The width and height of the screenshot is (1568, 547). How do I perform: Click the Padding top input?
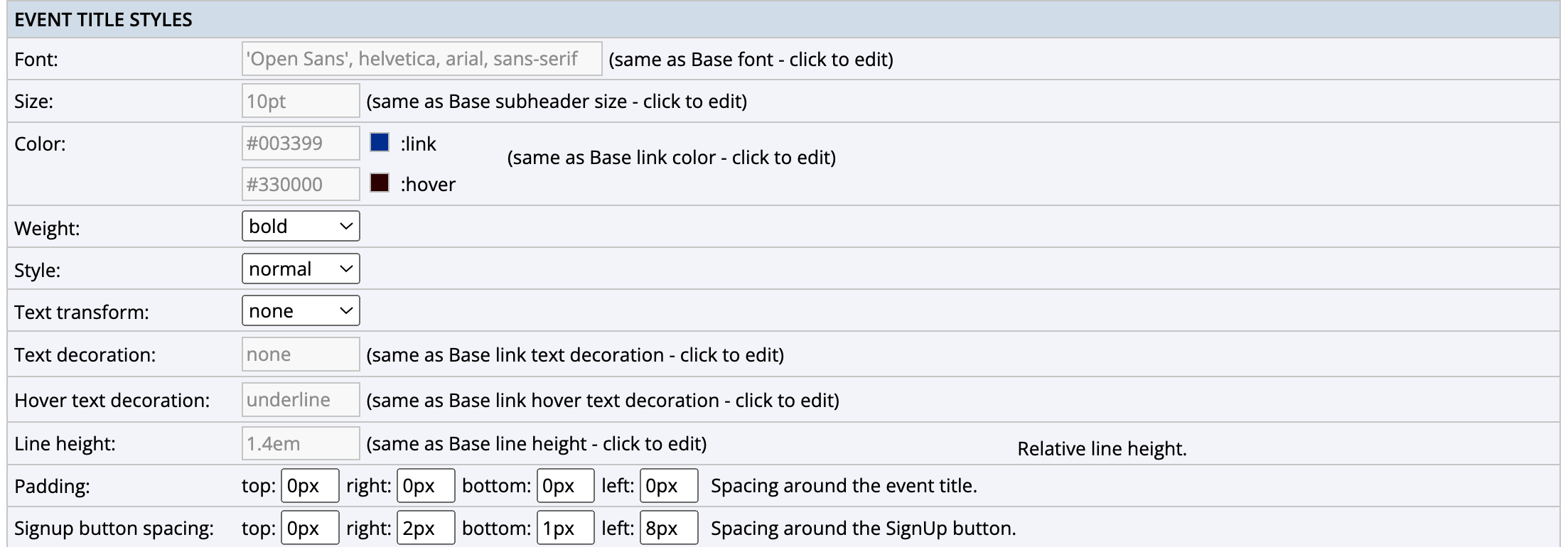pos(310,486)
